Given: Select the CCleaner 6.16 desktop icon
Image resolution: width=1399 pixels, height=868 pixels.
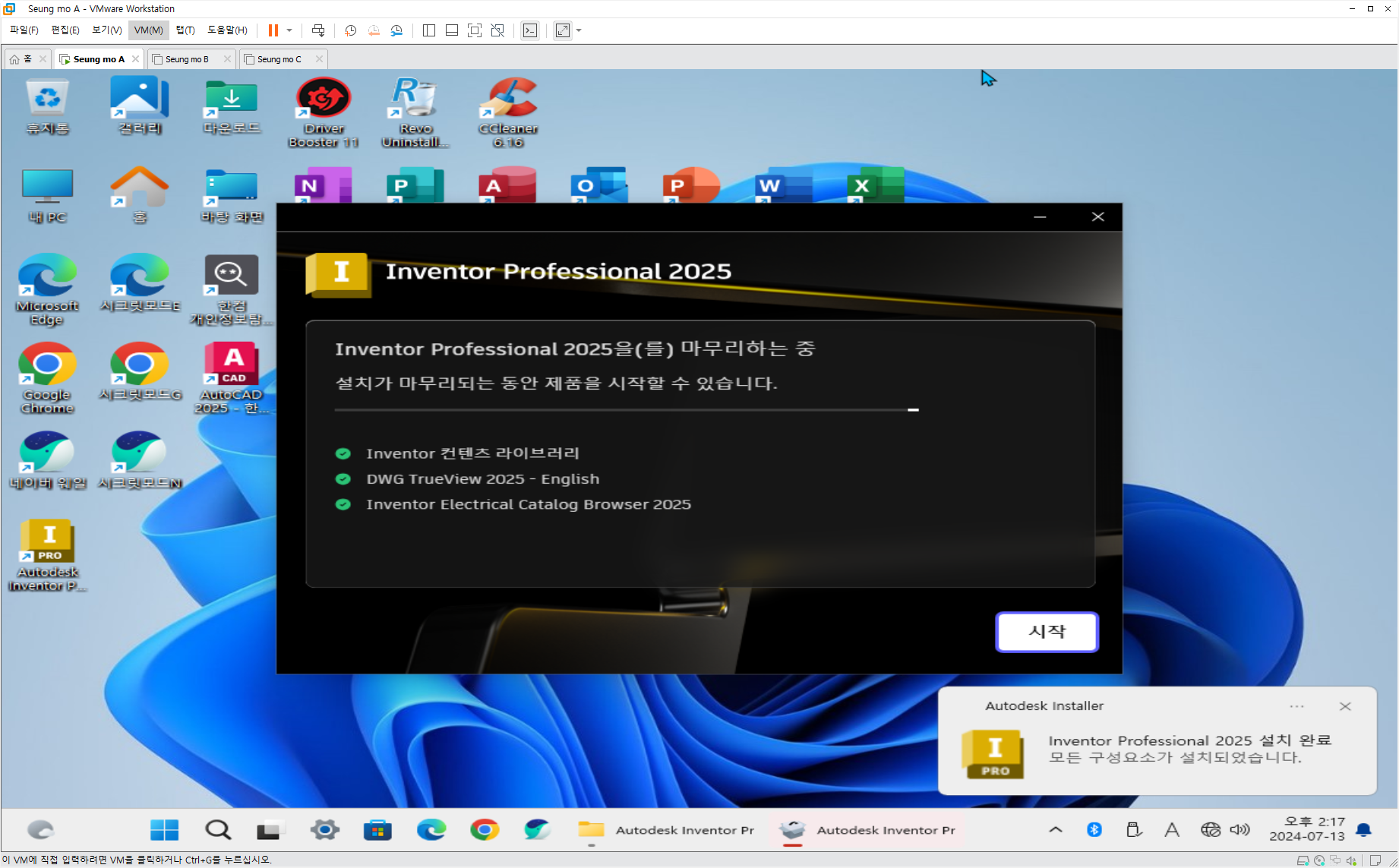Looking at the screenshot, I should [x=508, y=112].
